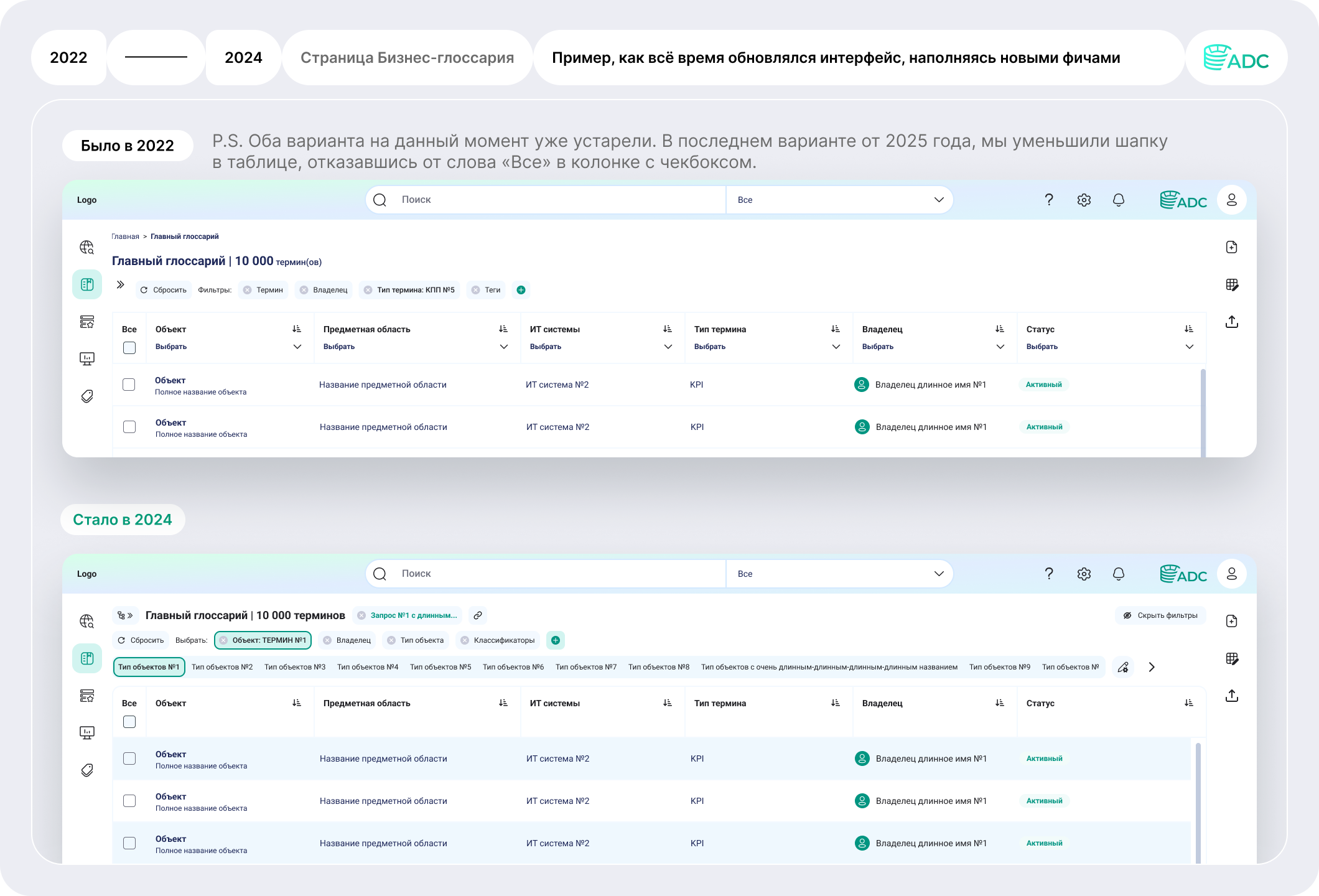Click table-edit icon on 2022 panel right rail
The image size is (1319, 896).
(1232, 284)
